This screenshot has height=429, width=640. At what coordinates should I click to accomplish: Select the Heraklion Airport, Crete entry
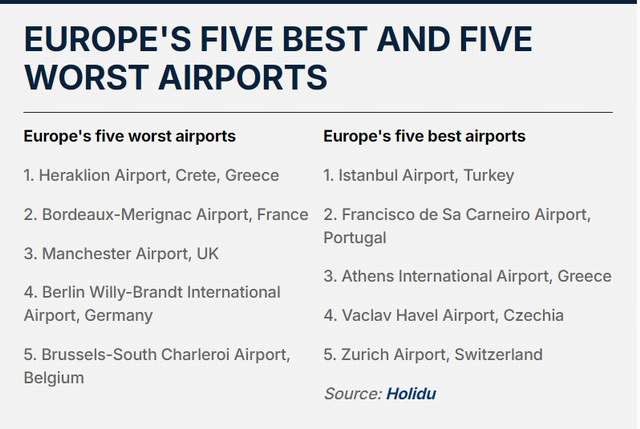pos(151,176)
